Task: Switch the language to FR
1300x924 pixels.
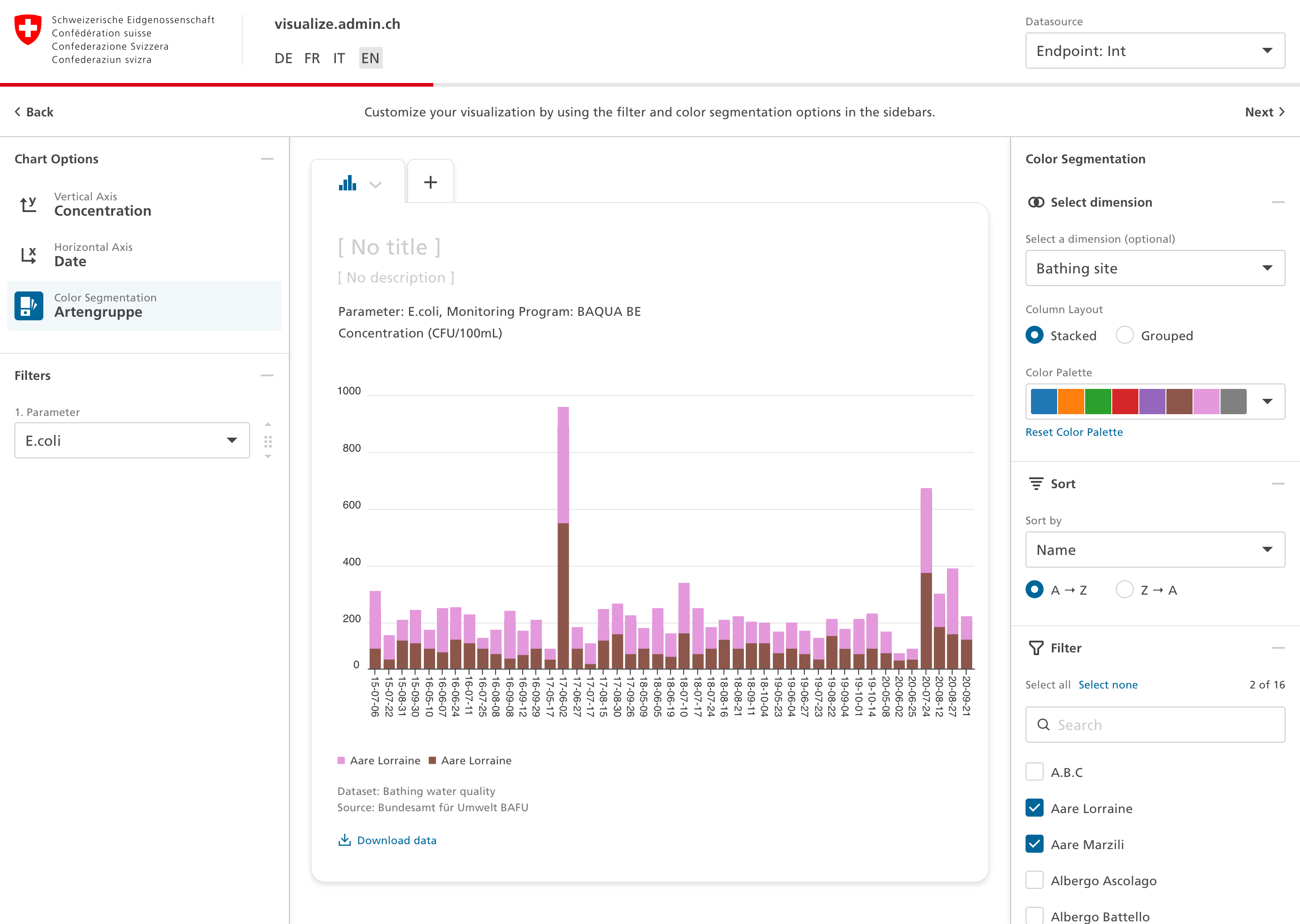Action: point(312,57)
